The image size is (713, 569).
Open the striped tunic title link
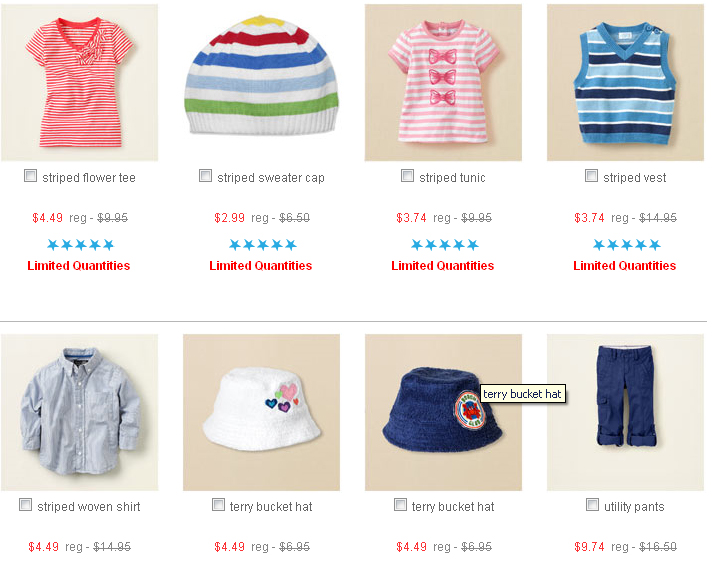[452, 178]
